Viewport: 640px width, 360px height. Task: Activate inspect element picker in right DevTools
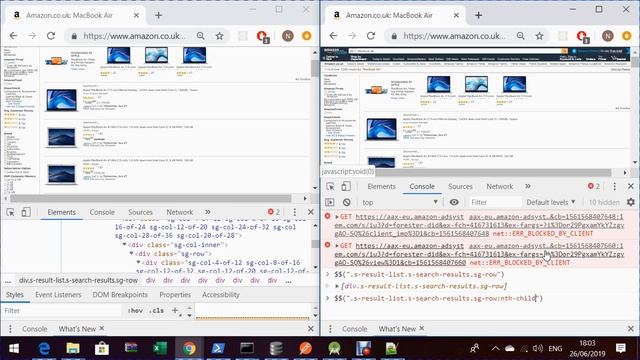pyautogui.click(x=330, y=187)
